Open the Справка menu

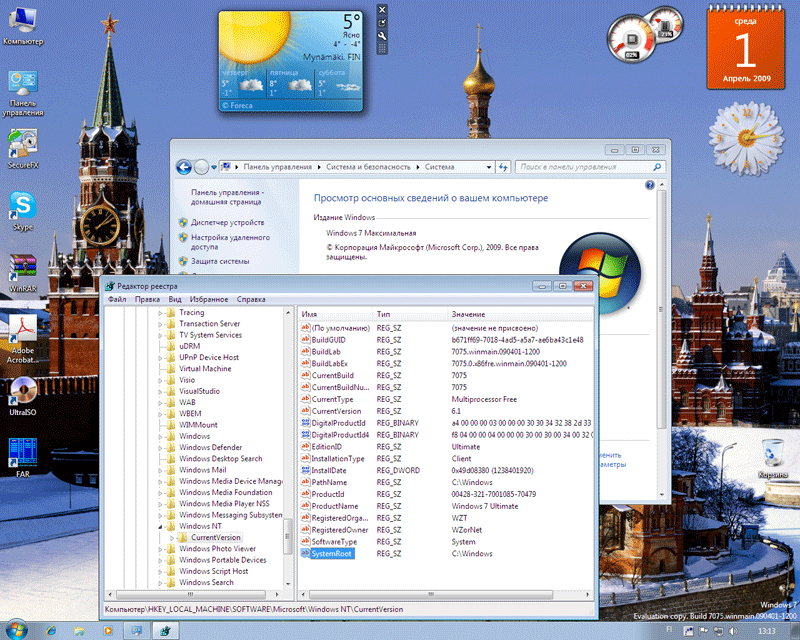click(x=251, y=299)
